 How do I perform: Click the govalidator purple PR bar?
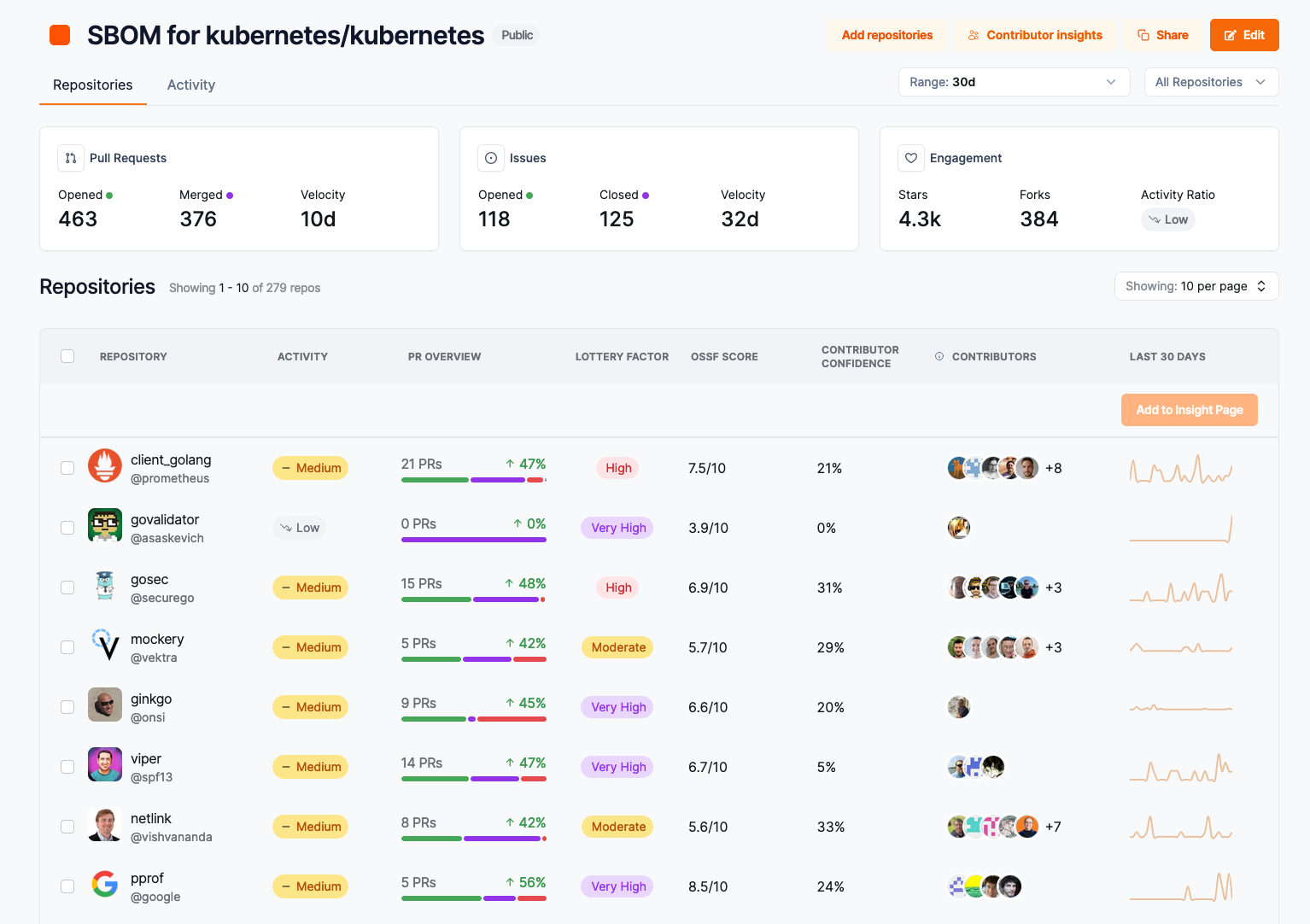click(x=474, y=540)
